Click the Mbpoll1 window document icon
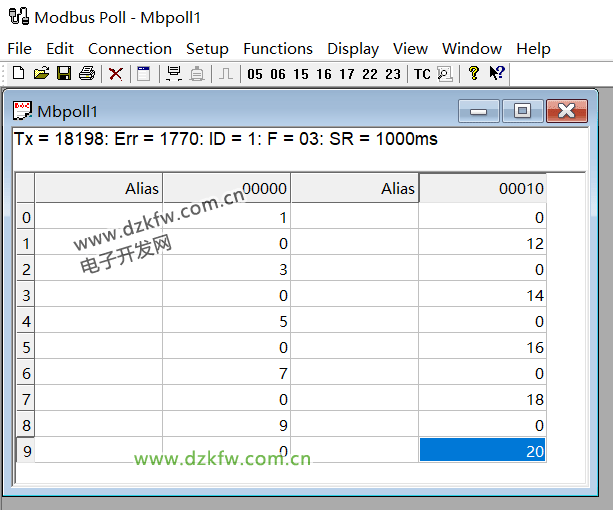 [22, 111]
